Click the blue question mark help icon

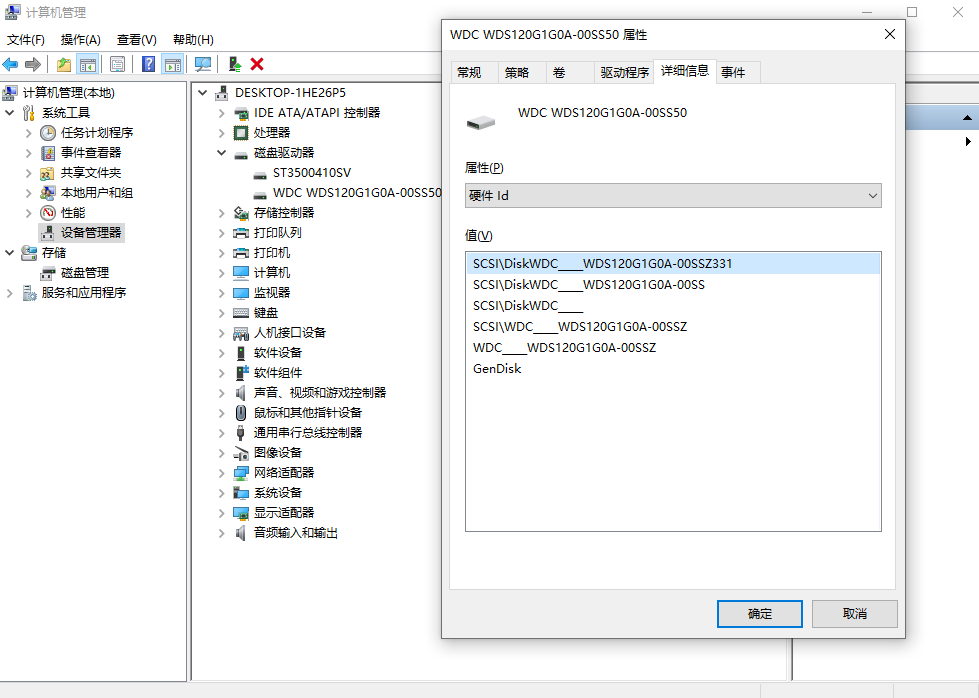click(x=148, y=62)
